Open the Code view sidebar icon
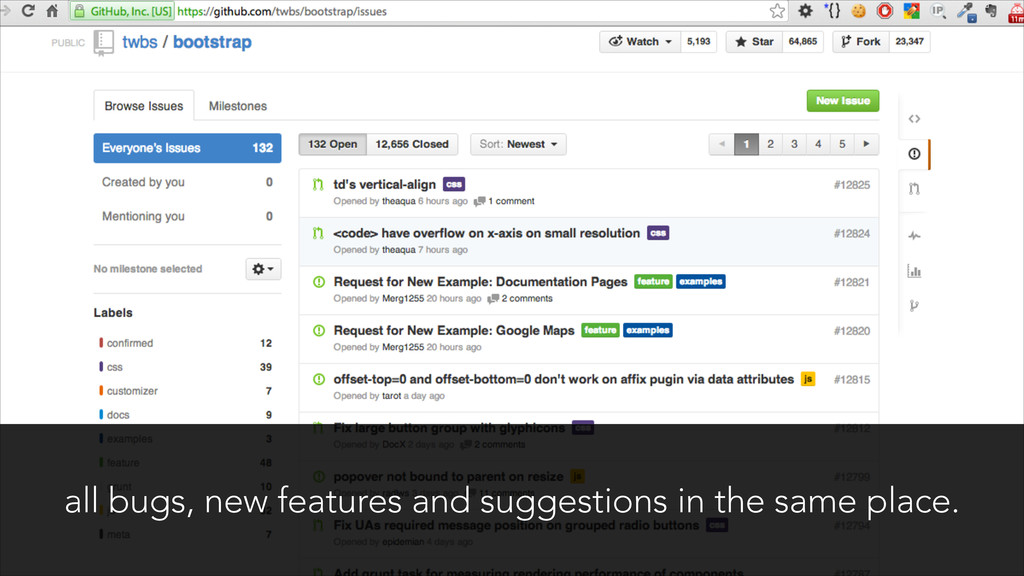The image size is (1024, 576). coord(914,119)
